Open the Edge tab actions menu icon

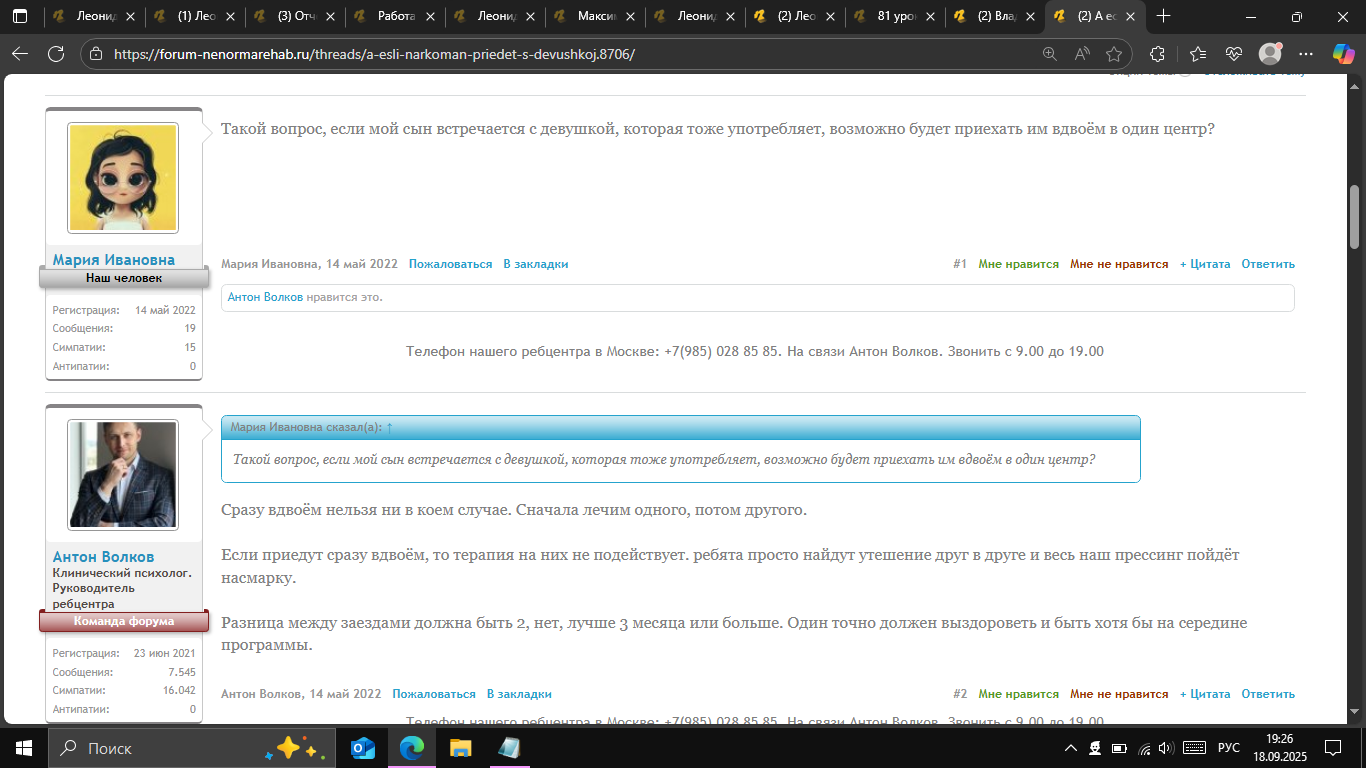click(x=20, y=17)
